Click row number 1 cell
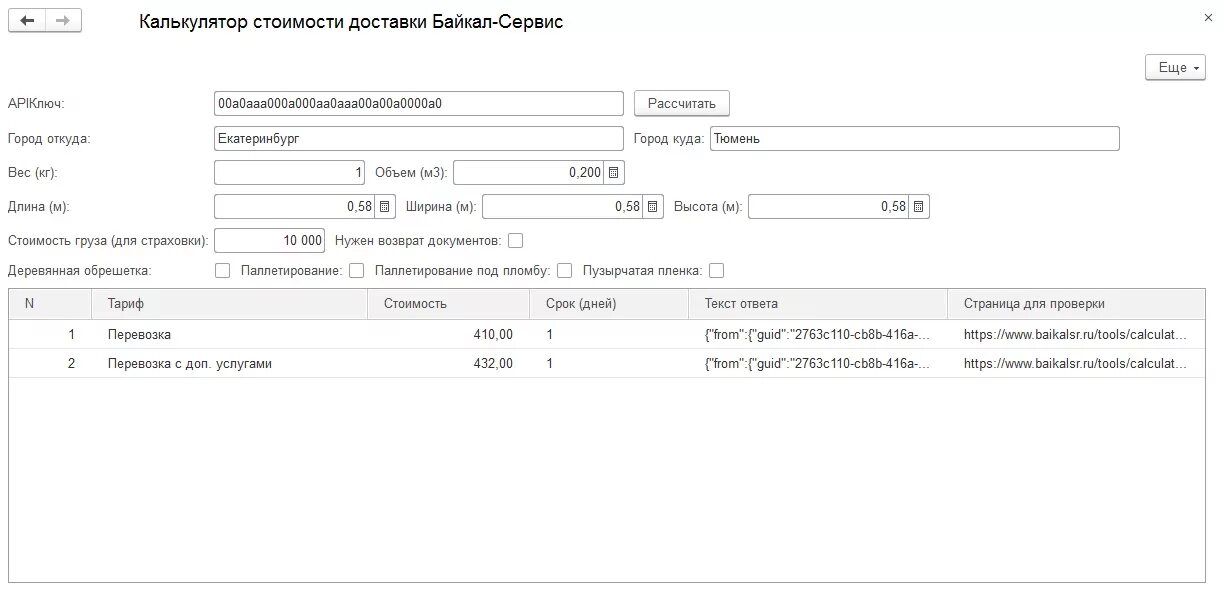This screenshot has height=590, width=1224. pos(51,335)
